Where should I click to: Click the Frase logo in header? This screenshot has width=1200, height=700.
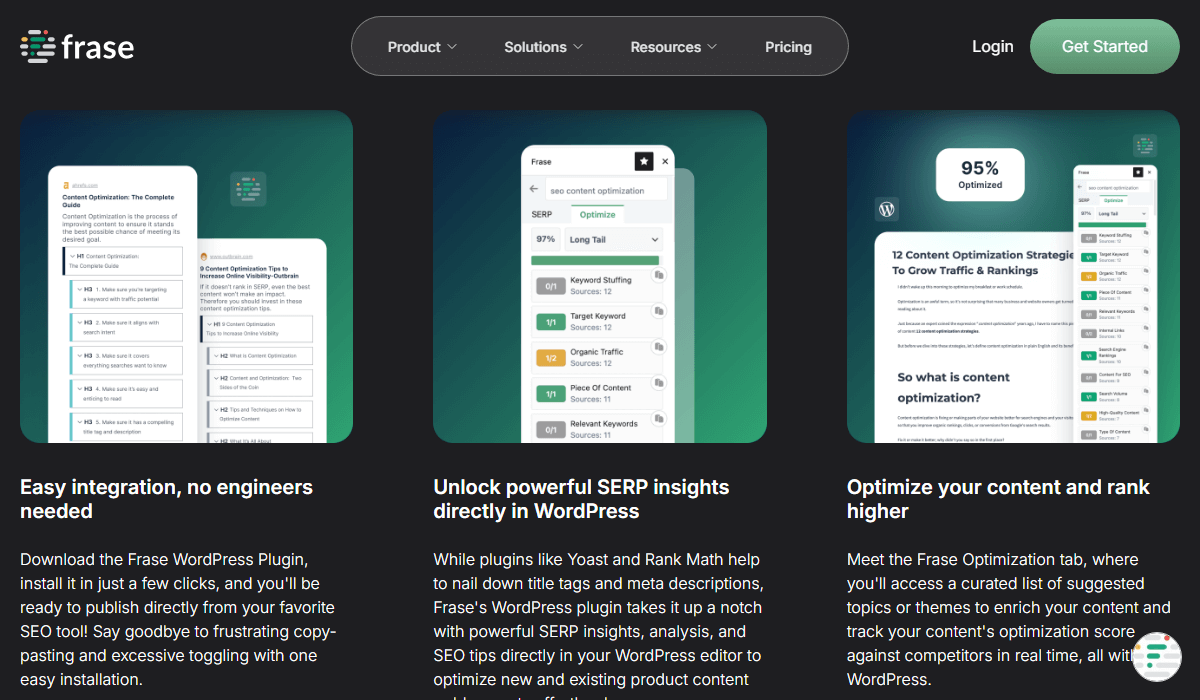tap(77, 46)
